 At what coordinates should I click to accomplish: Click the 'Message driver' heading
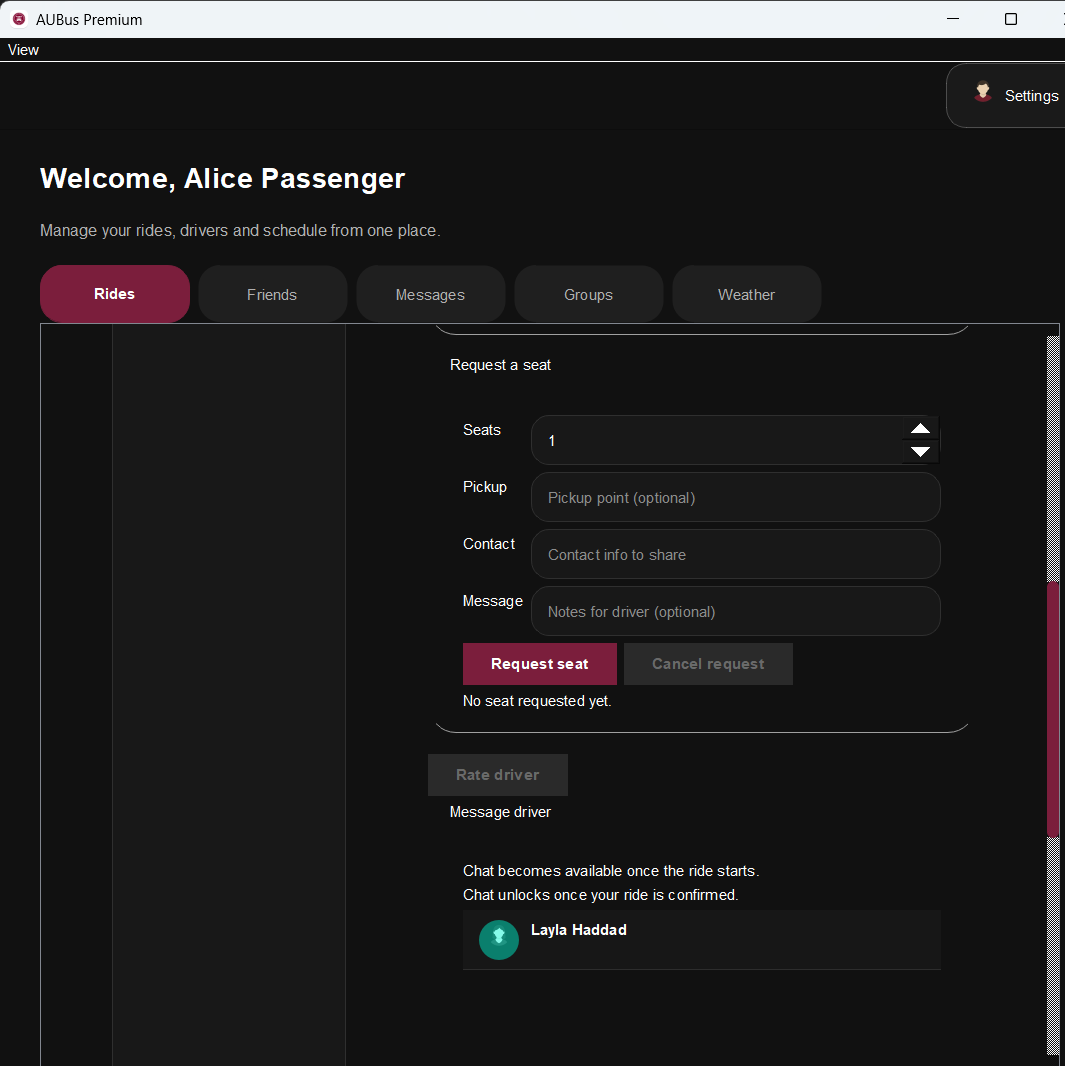[x=500, y=812]
